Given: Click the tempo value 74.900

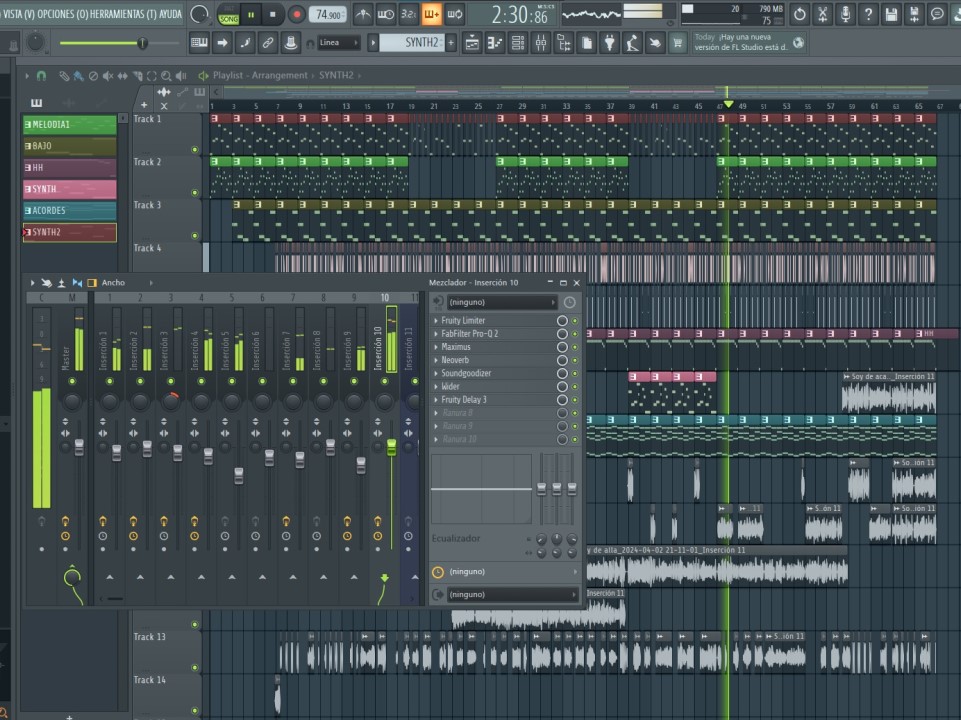Looking at the screenshot, I should 329,14.
